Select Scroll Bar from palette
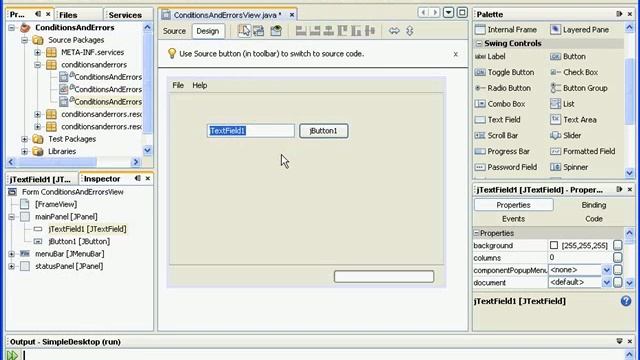This screenshot has height=360, width=640. point(497,136)
